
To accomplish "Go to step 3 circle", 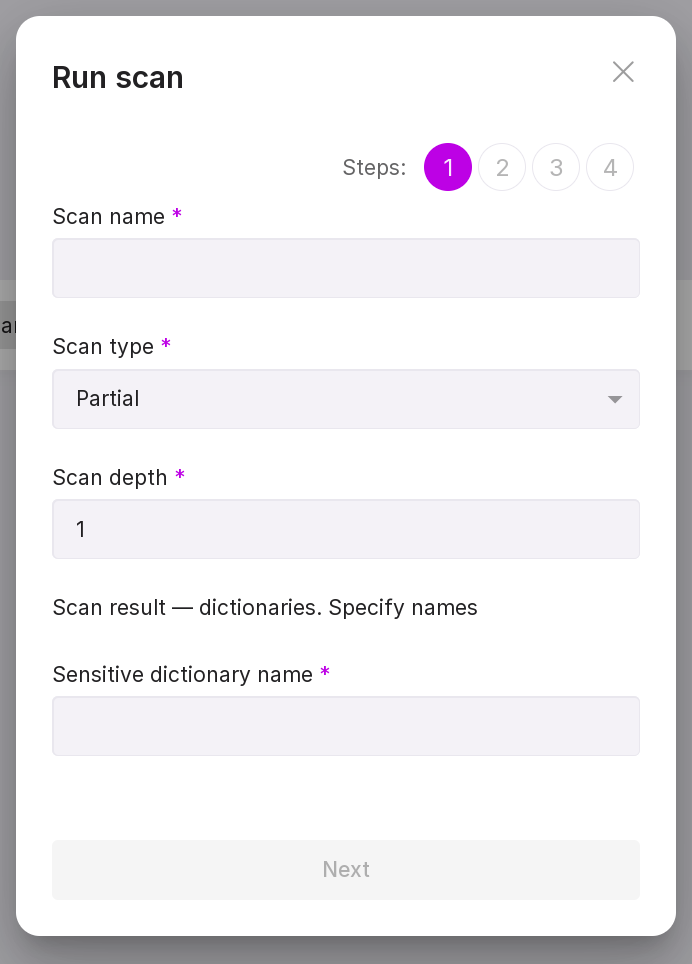I will coord(556,167).
